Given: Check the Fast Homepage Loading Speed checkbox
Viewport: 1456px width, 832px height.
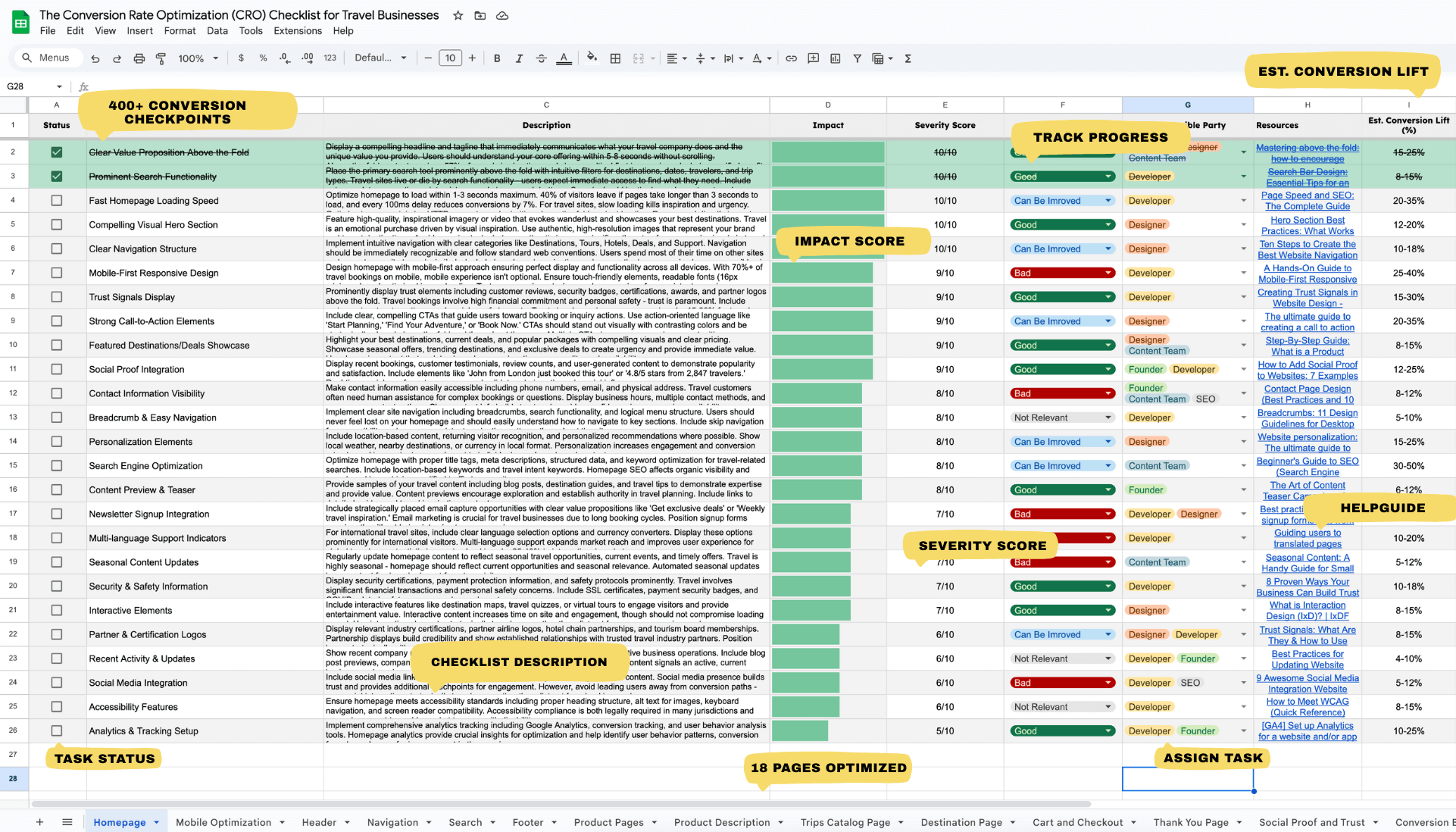Looking at the screenshot, I should click(57, 201).
